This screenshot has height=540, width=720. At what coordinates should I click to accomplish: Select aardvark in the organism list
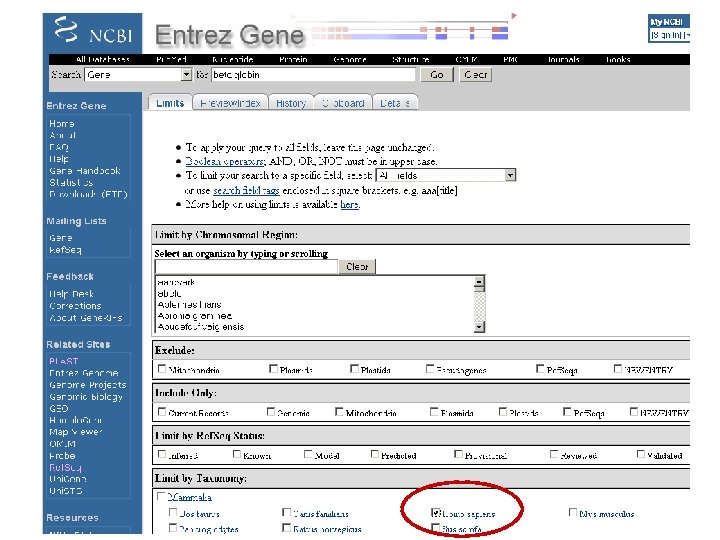pyautogui.click(x=176, y=282)
